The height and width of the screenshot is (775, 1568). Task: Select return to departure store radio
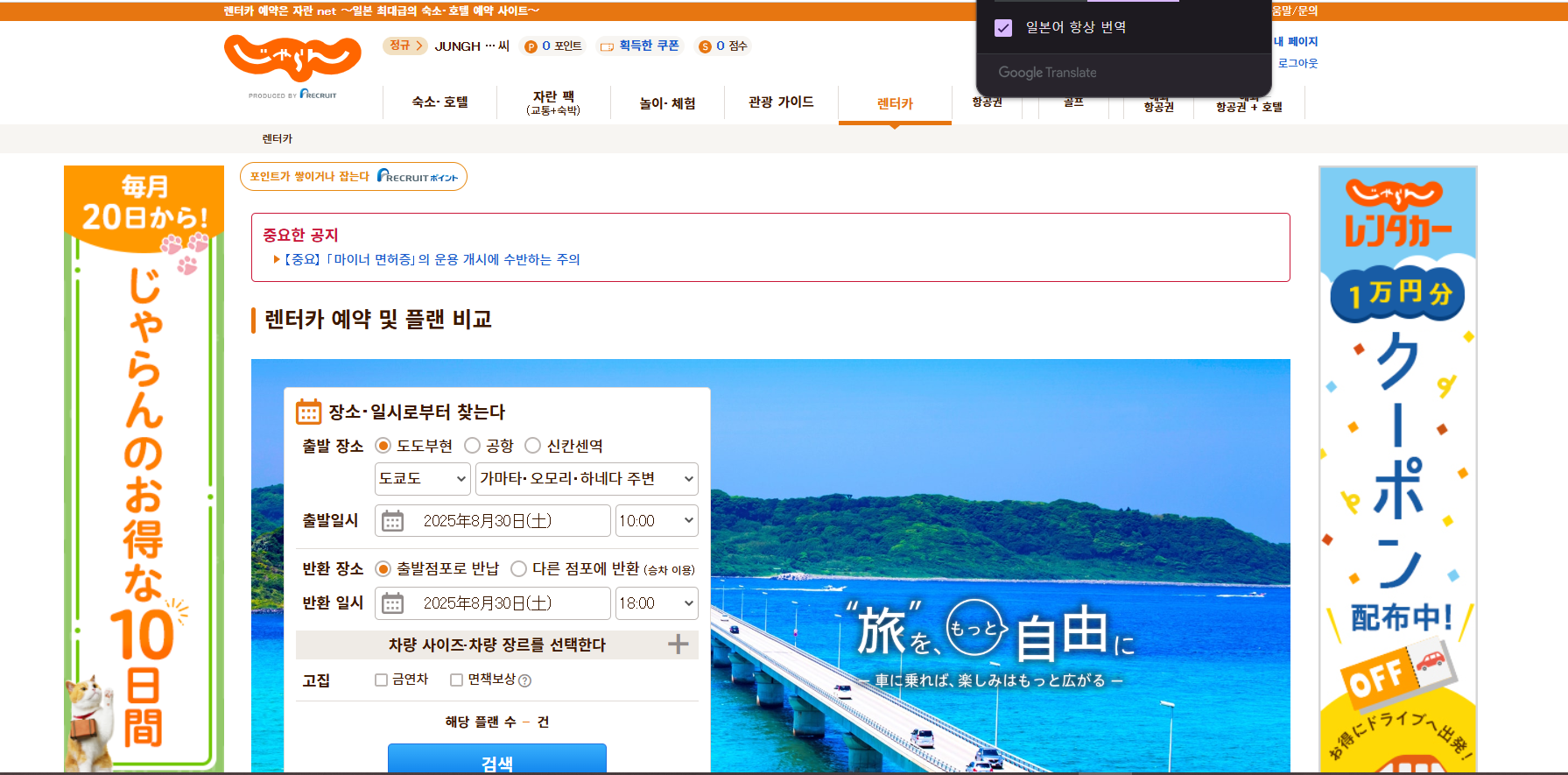tap(383, 569)
